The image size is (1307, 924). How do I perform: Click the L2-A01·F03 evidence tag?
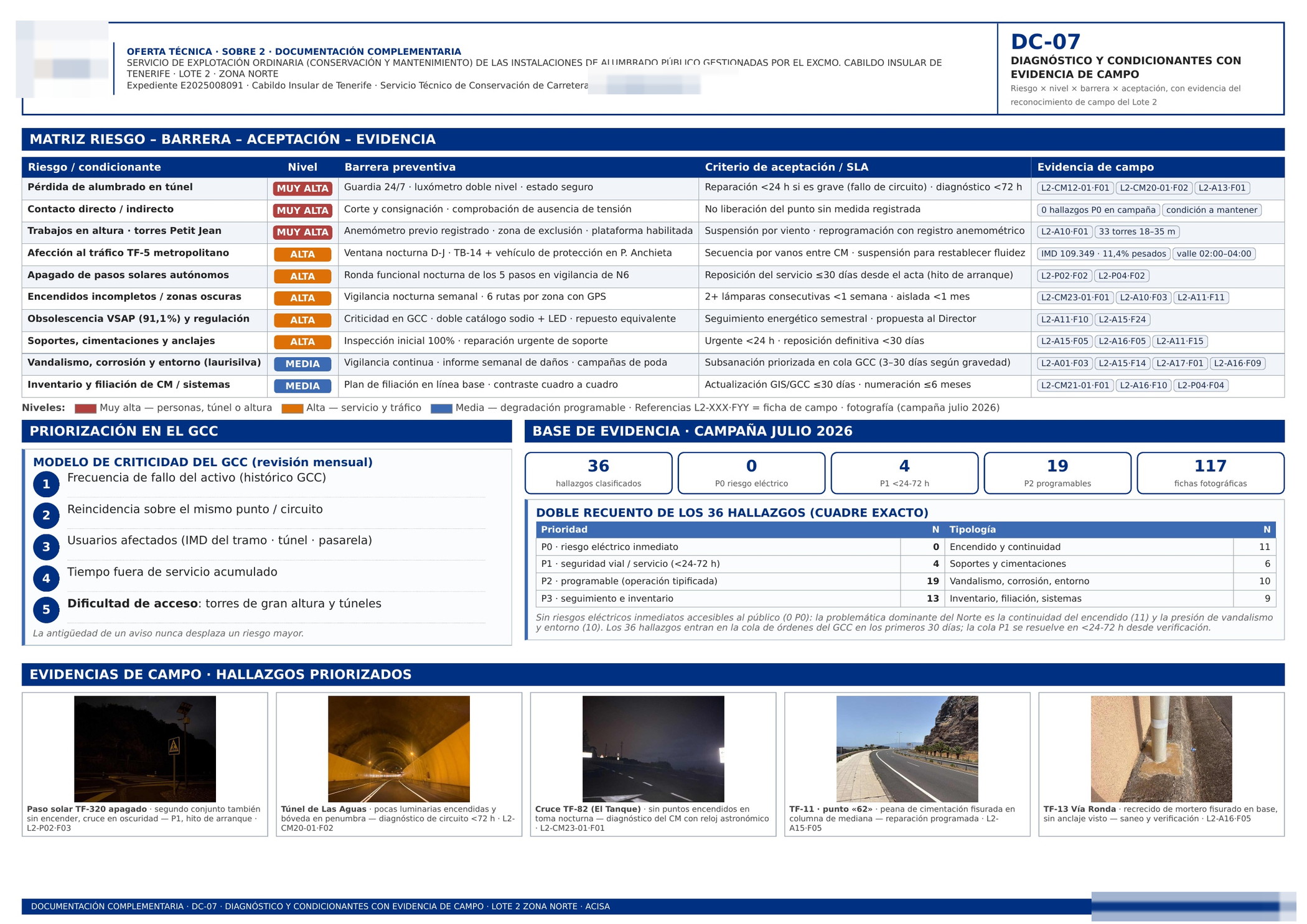point(1065,363)
